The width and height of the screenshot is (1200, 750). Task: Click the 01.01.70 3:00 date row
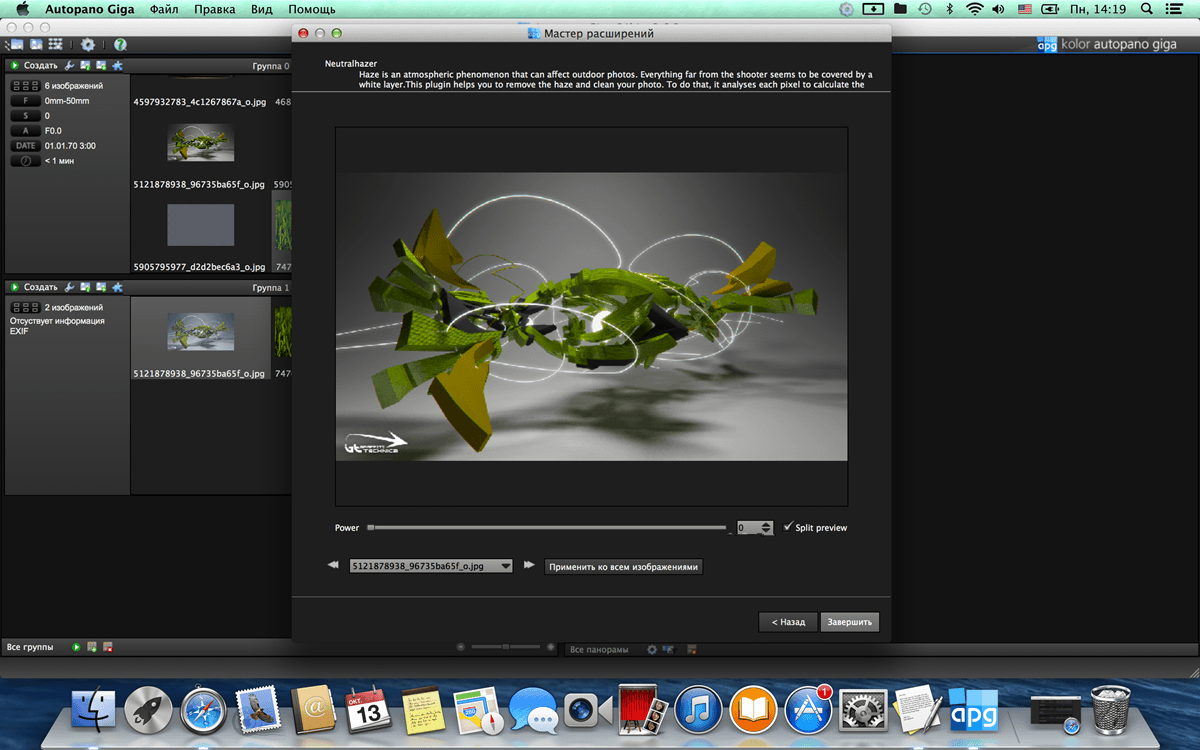pyautogui.click(x=53, y=146)
